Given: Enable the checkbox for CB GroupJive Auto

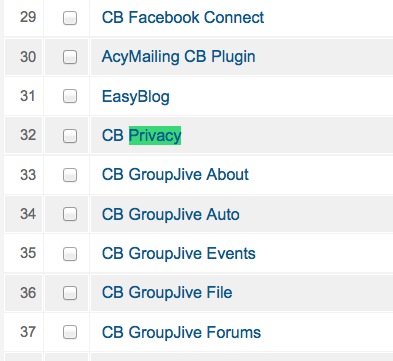Looking at the screenshot, I should pyautogui.click(x=70, y=214).
